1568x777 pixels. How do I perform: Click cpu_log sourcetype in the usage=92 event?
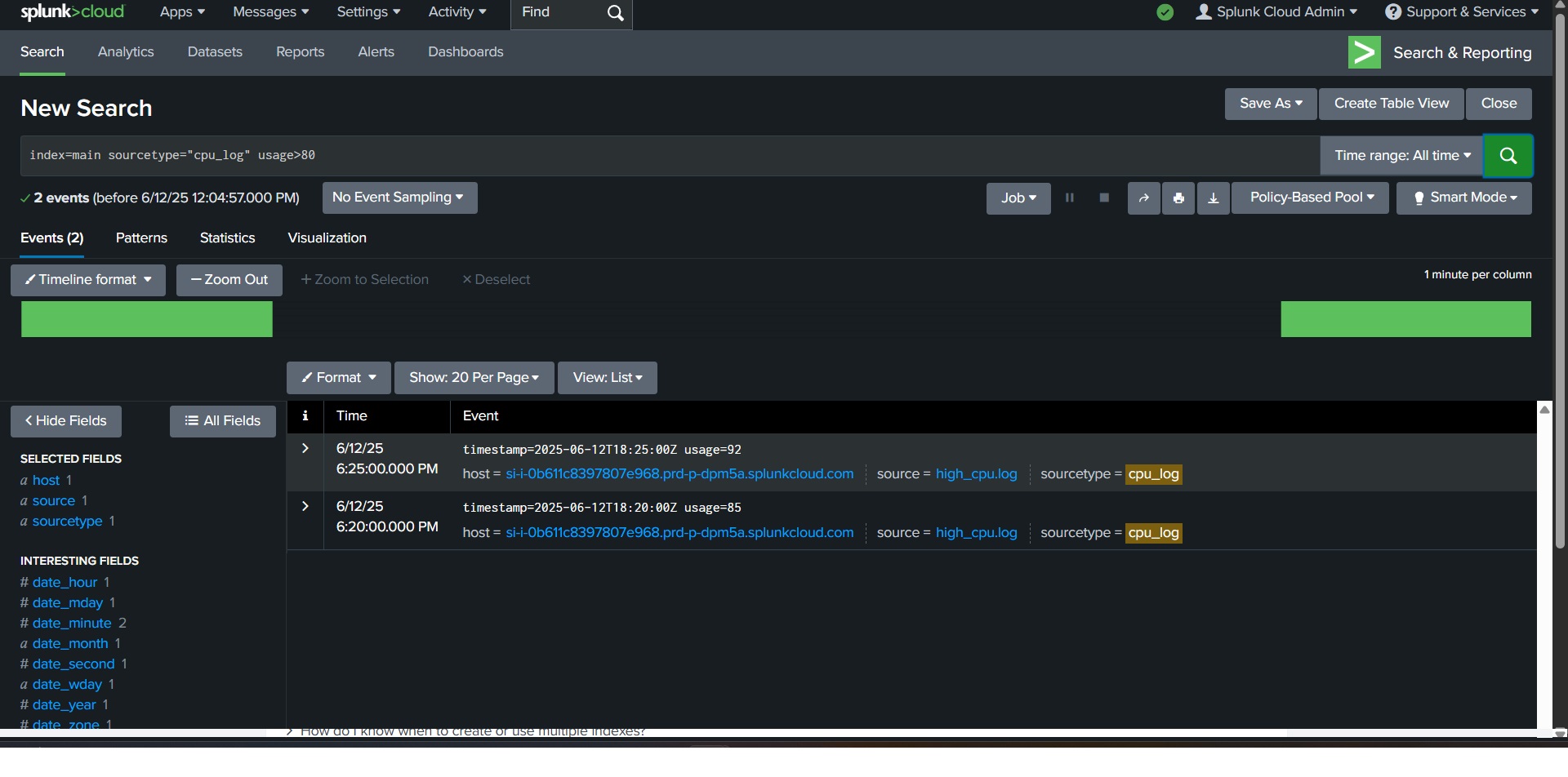click(x=1154, y=474)
